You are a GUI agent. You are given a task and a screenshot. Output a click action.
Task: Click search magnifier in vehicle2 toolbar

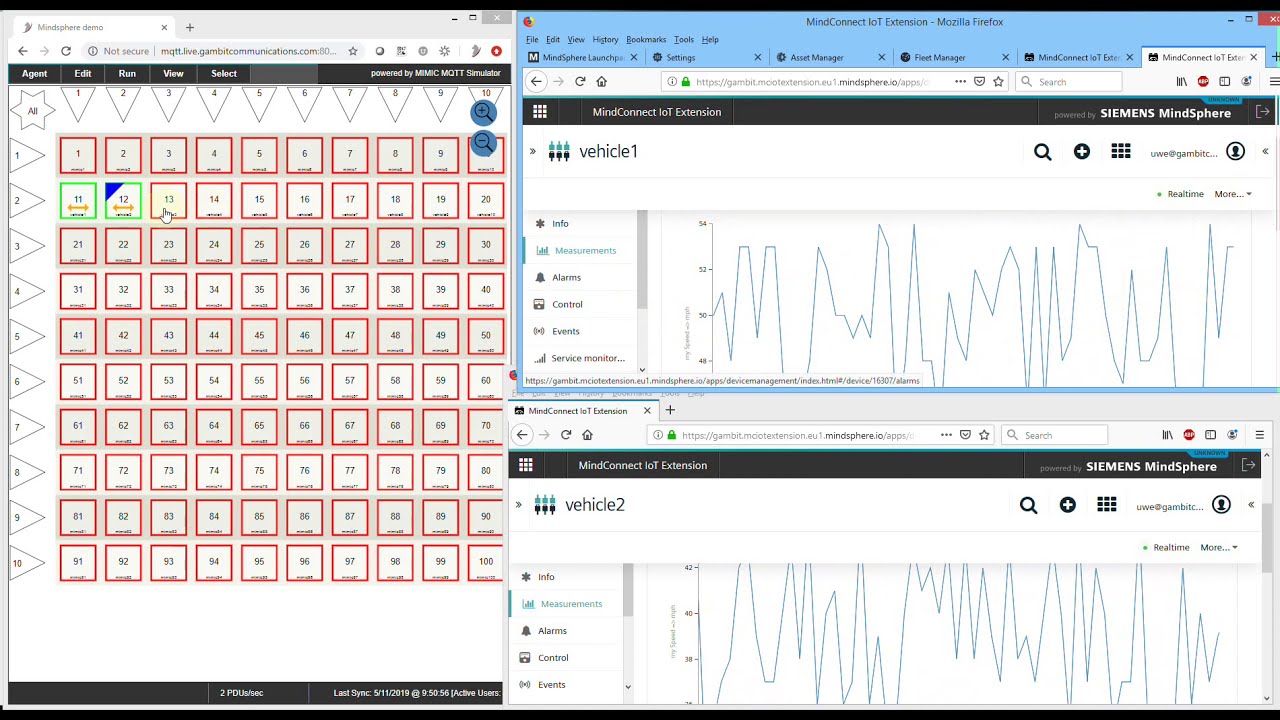click(1029, 505)
